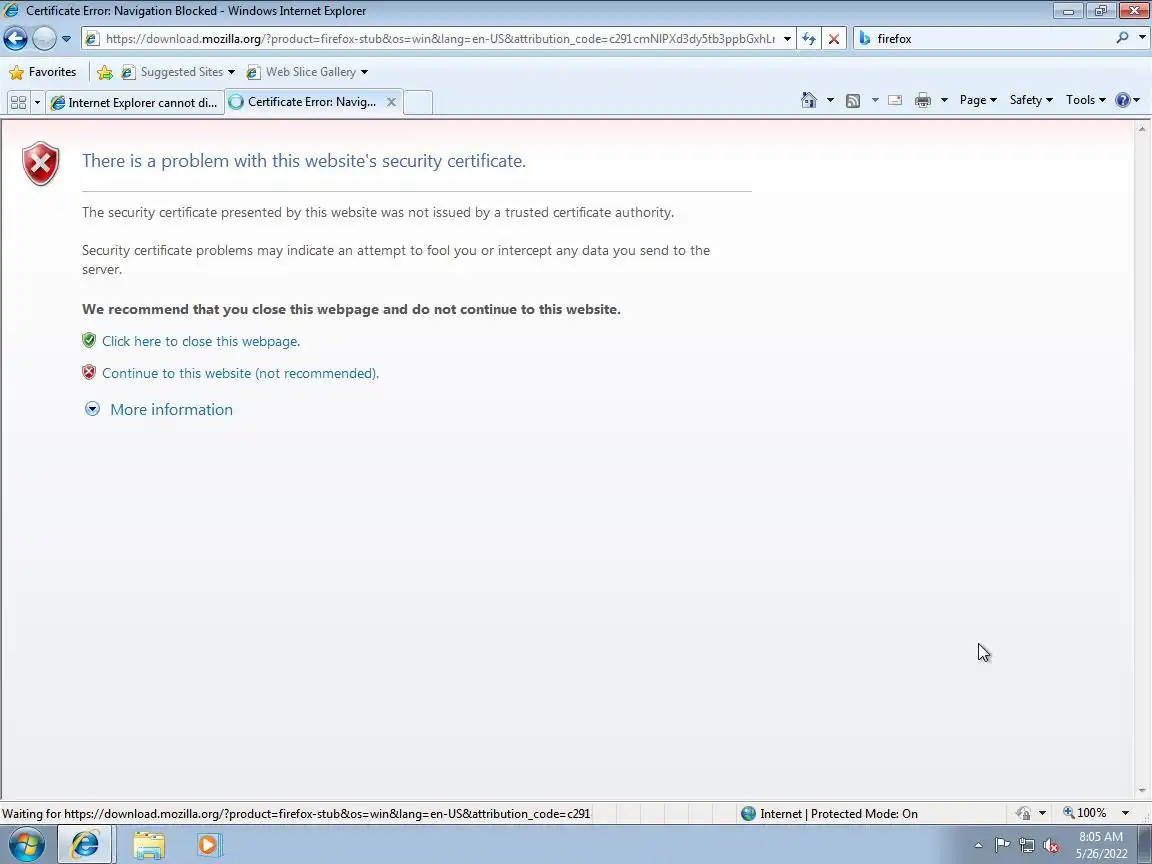Select the Certificate Error tab
The image size is (1152, 864).
(310, 102)
